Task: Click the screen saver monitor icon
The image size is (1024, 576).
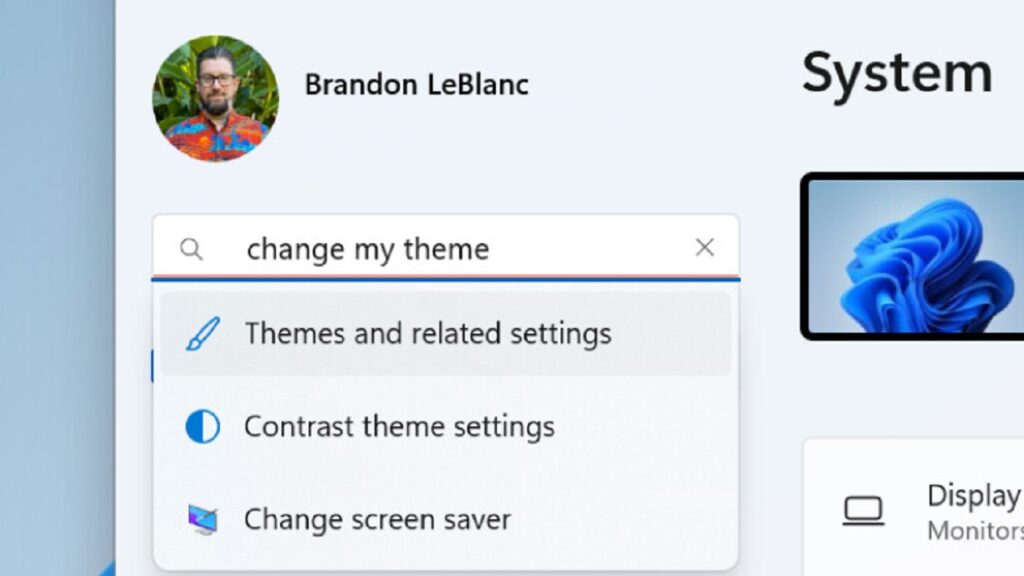Action: click(203, 520)
